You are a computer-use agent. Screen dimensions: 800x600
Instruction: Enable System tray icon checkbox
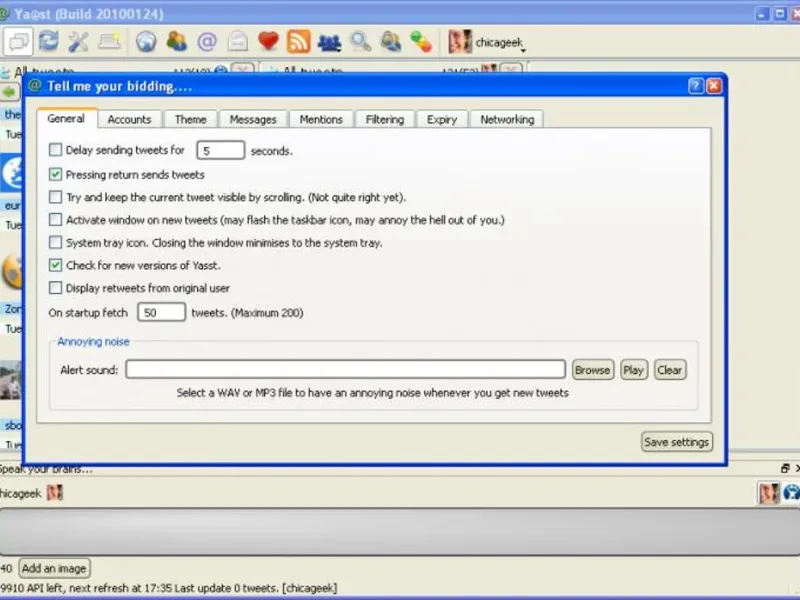coord(56,242)
